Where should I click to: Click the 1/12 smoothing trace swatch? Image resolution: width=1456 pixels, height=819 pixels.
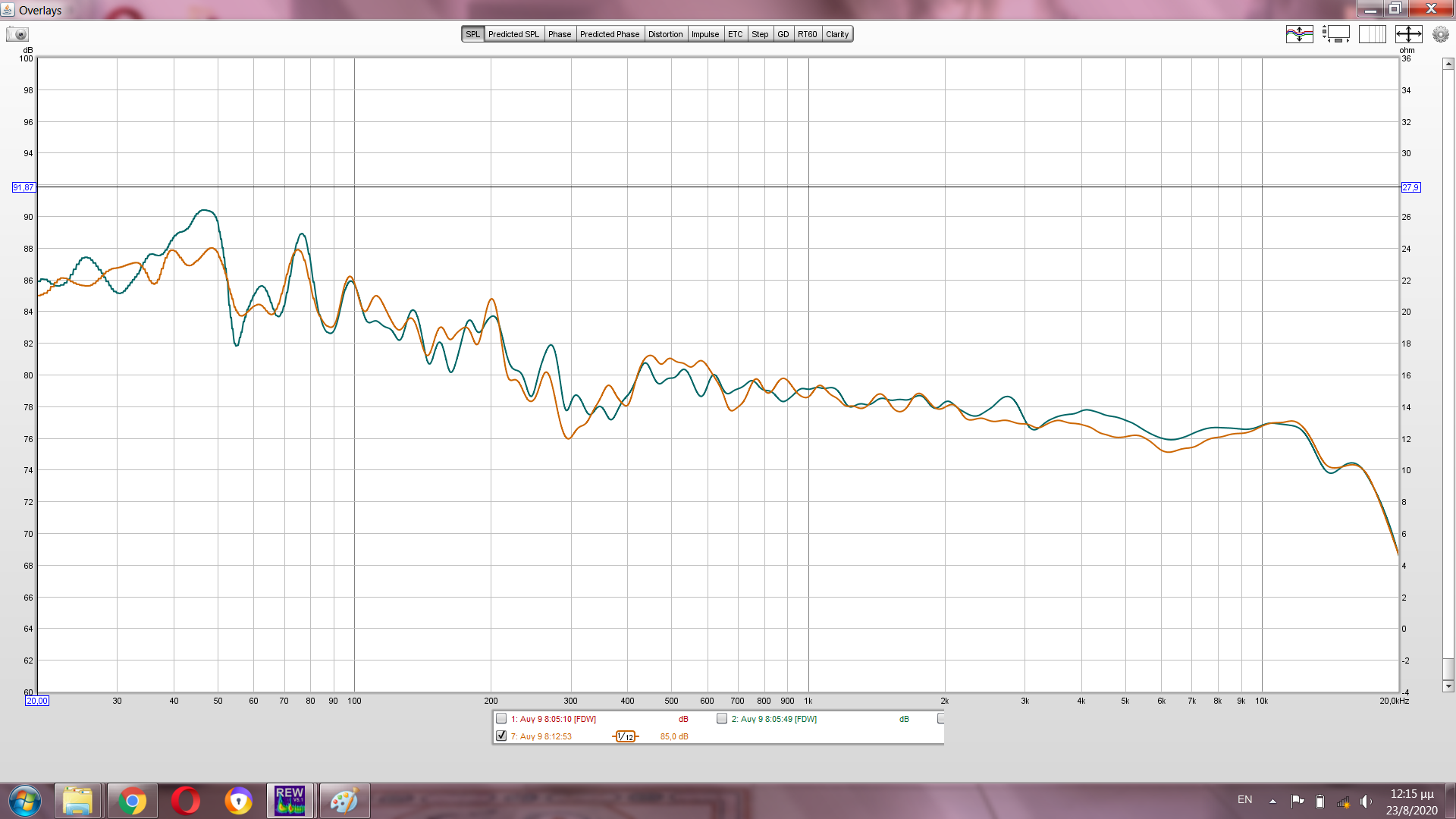[626, 736]
